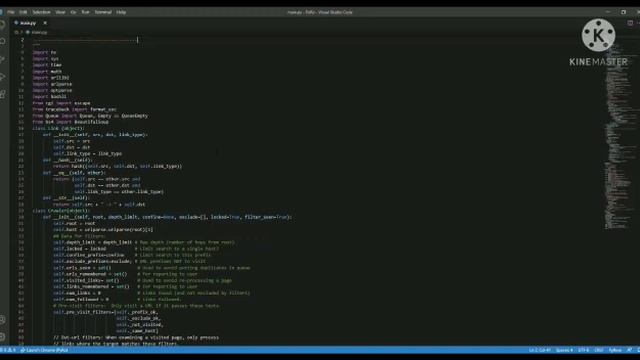
Task: Click the UTF-8 encoding status item
Action: point(584,350)
